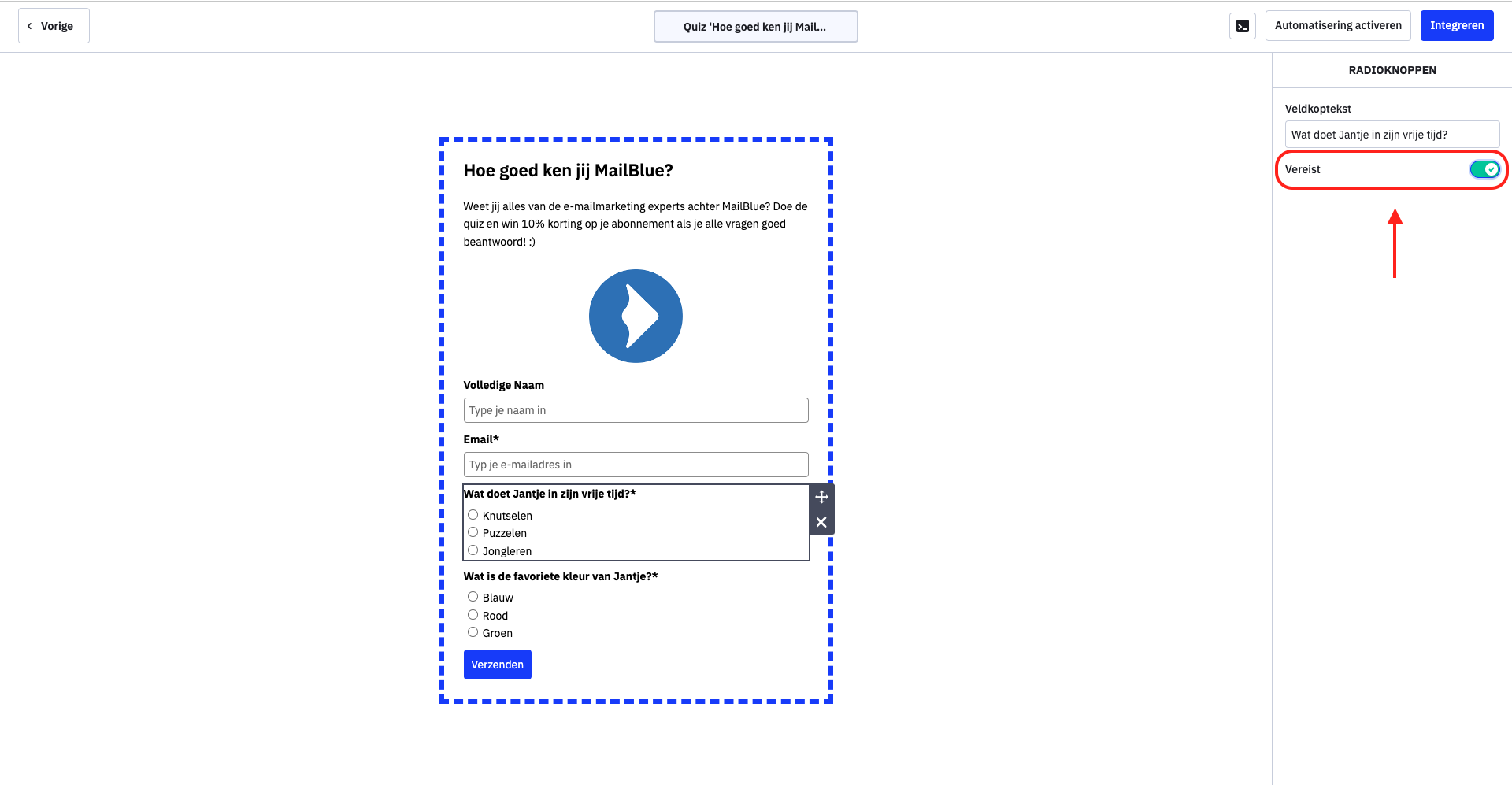This screenshot has width=1512, height=785.
Task: Edit the quiz title field
Action: click(755, 27)
